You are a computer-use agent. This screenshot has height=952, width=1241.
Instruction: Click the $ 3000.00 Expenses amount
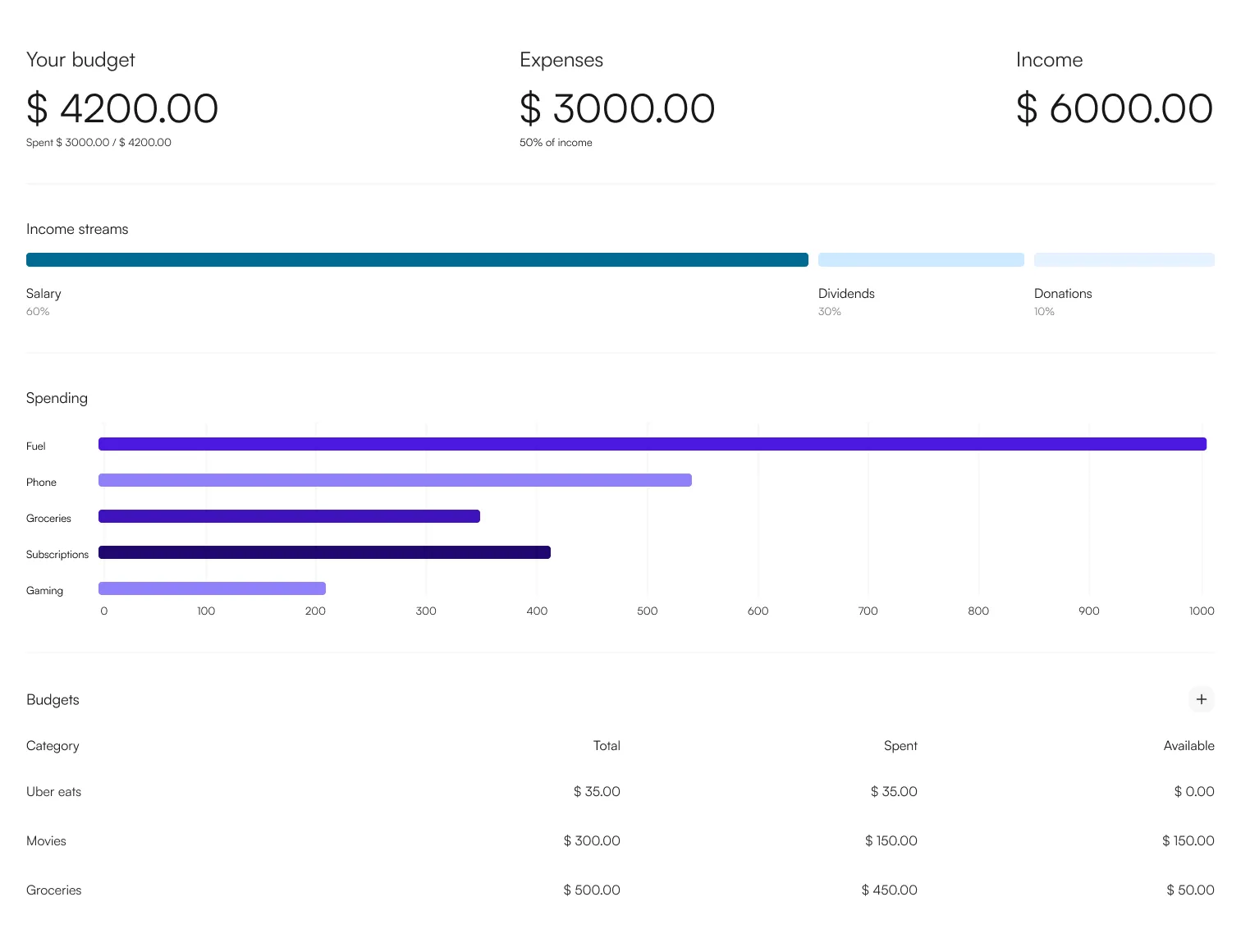click(617, 108)
